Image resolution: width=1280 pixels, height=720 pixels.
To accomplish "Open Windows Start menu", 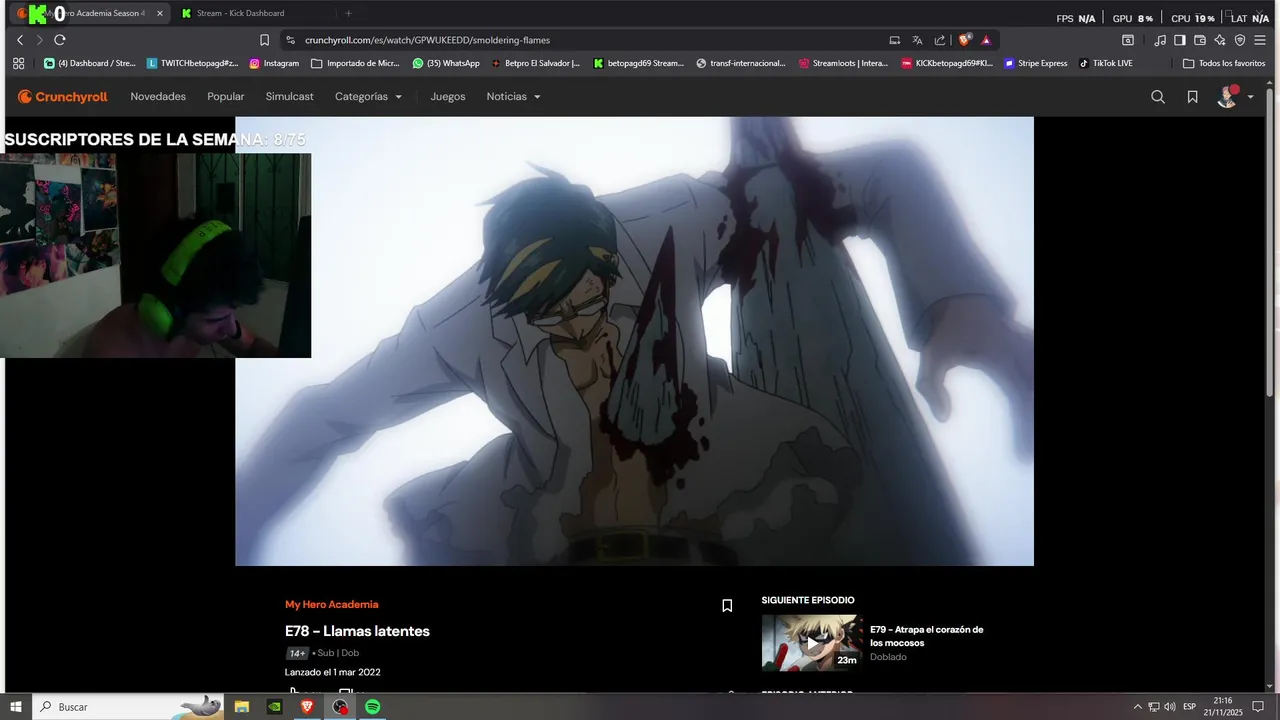I will click(16, 707).
